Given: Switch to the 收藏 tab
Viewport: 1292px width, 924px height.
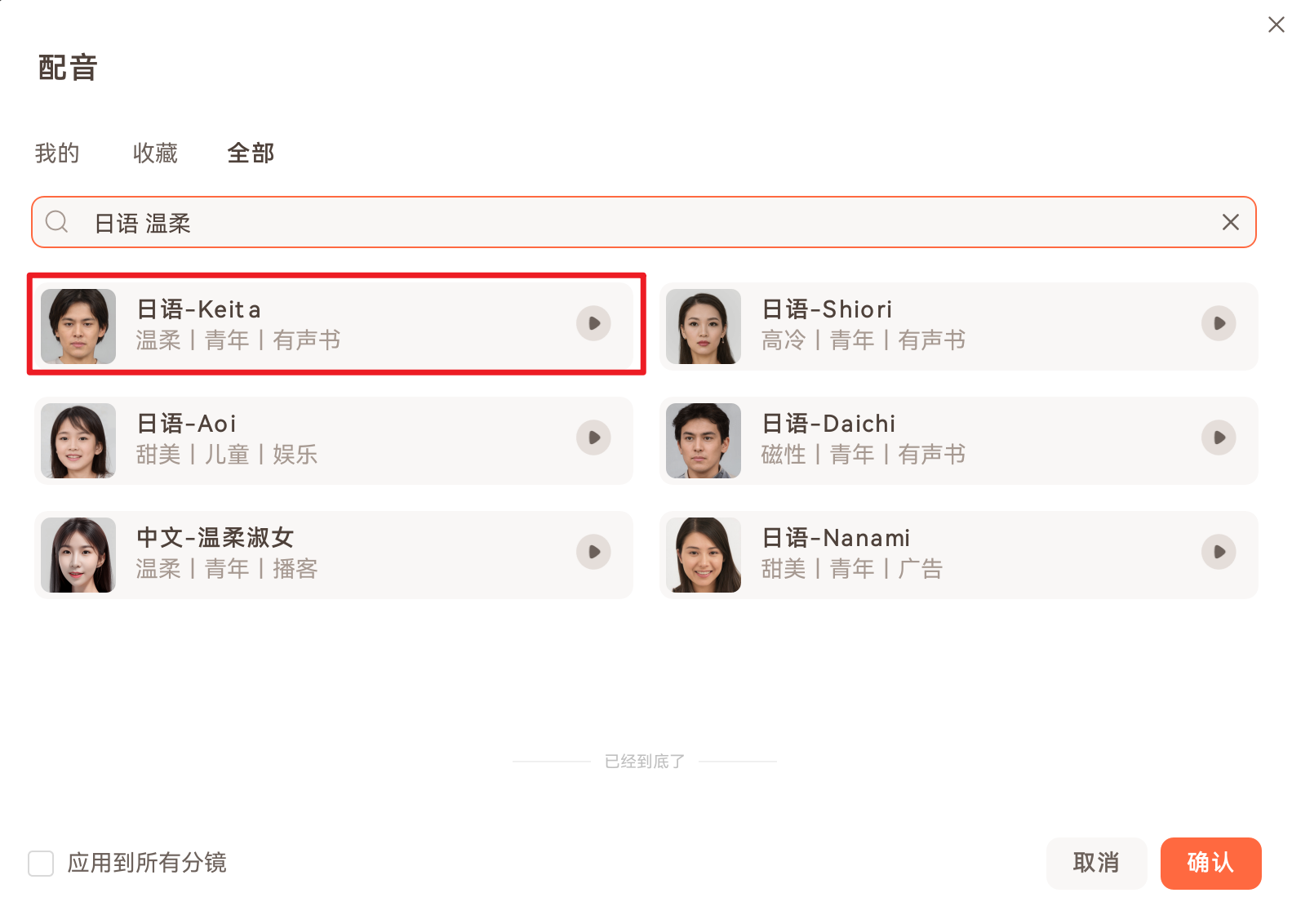Looking at the screenshot, I should (x=155, y=153).
